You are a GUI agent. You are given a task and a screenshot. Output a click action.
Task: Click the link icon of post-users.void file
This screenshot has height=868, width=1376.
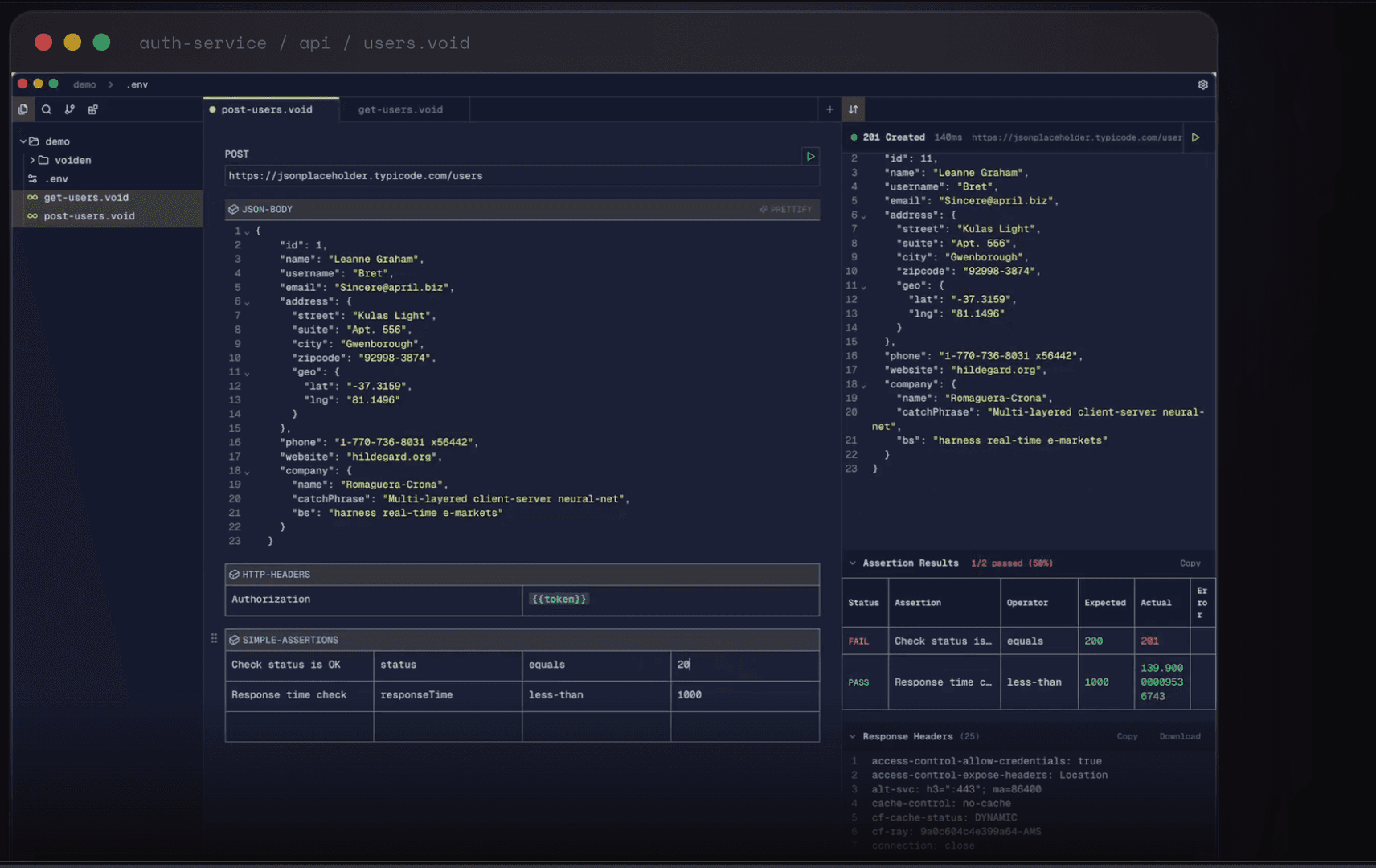[32, 216]
